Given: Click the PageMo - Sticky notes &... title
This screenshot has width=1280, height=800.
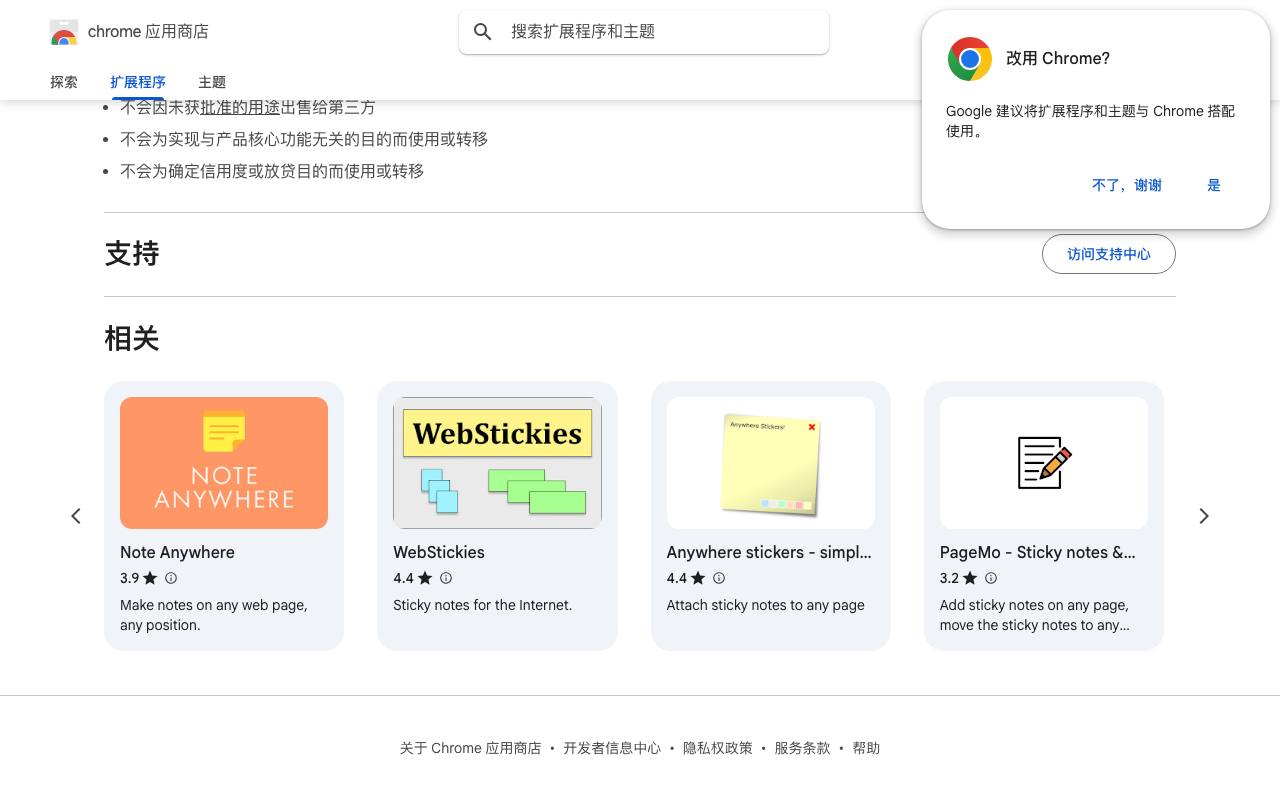Looking at the screenshot, I should tap(1038, 552).
